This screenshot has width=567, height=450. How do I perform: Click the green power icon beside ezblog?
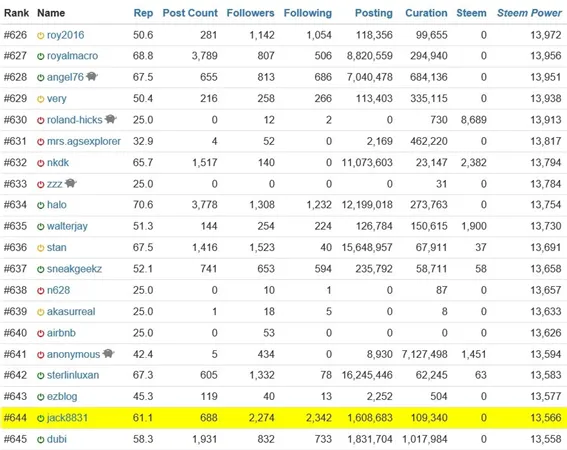click(40, 397)
